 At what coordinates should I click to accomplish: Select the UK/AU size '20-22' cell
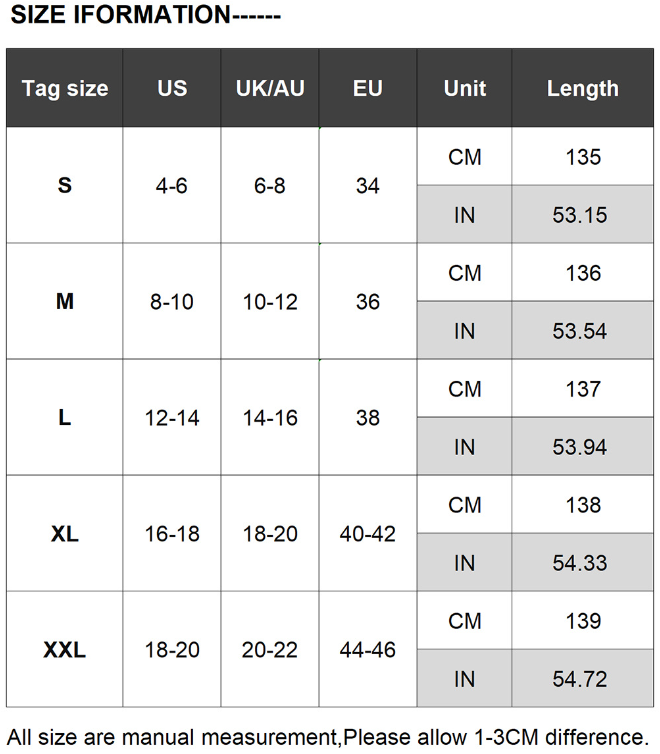coord(270,650)
